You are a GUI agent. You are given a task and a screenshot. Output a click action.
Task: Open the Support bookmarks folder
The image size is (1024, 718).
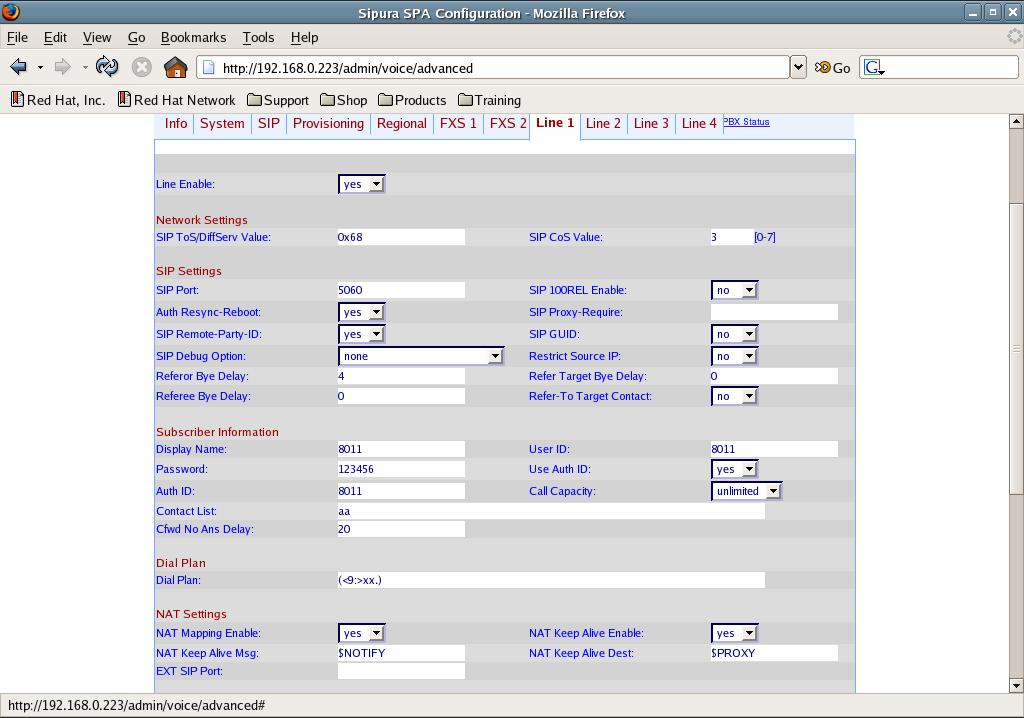point(277,100)
